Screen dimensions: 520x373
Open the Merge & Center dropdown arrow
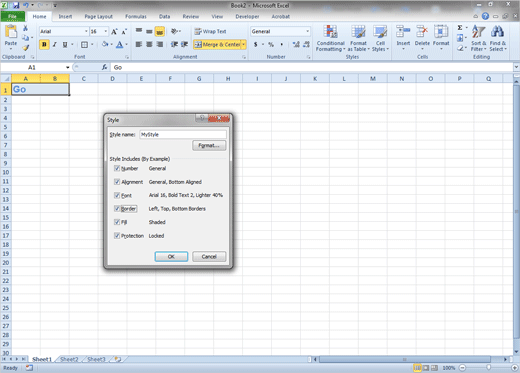(x=244, y=44)
